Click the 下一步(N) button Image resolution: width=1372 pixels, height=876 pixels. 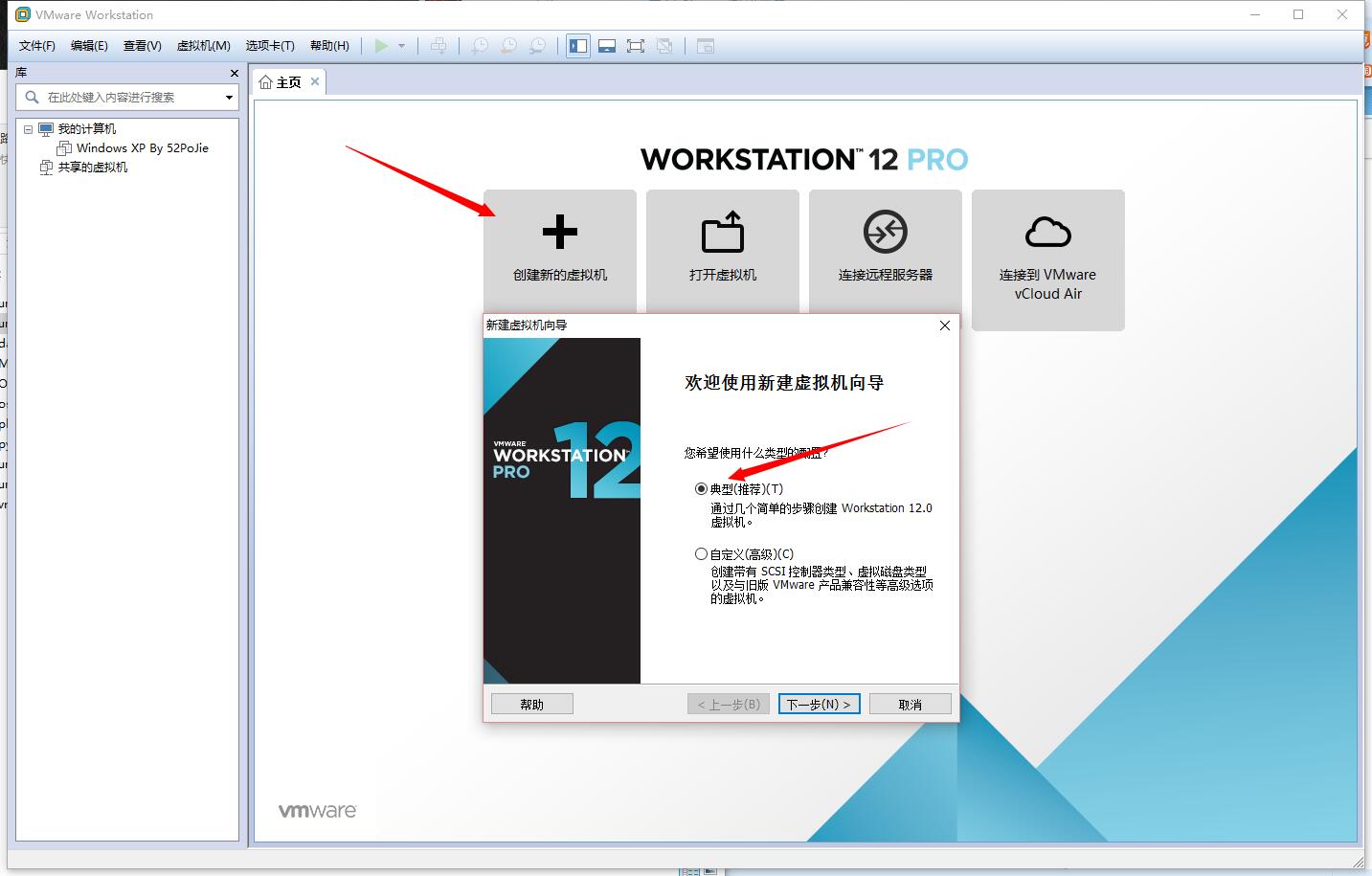[x=820, y=705]
